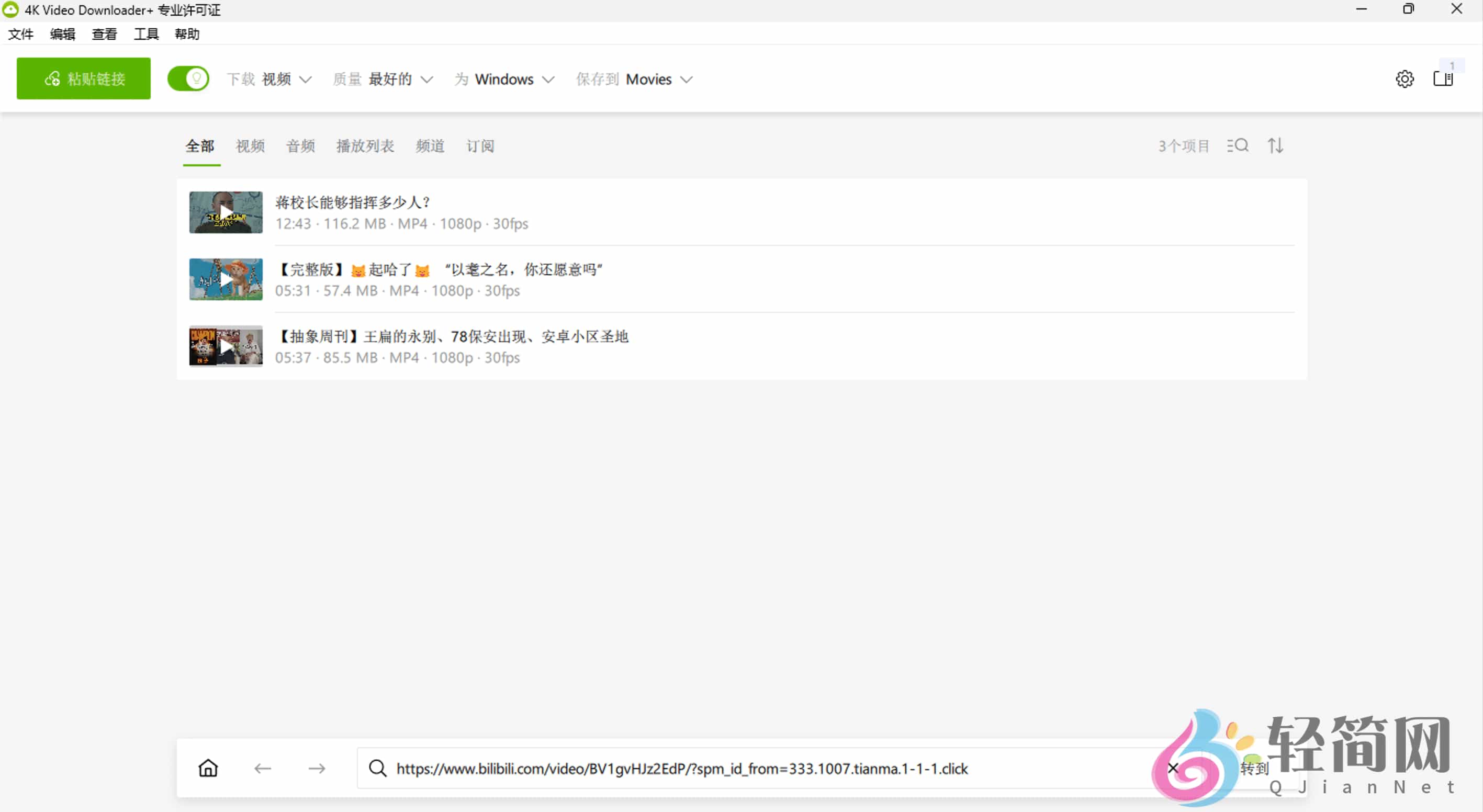Open the 工具 menu
Viewport: 1483px width, 812px height.
[145, 34]
